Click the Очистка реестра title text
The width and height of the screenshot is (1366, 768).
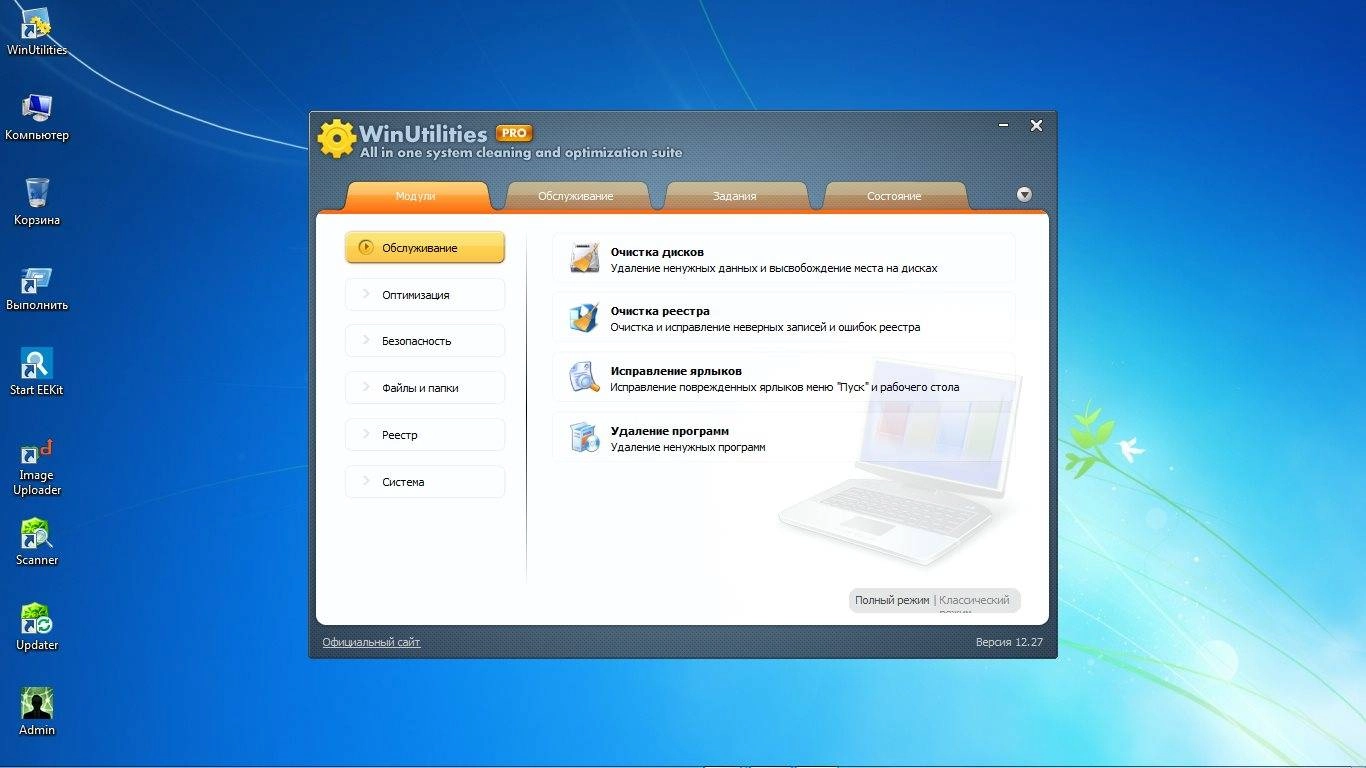660,311
